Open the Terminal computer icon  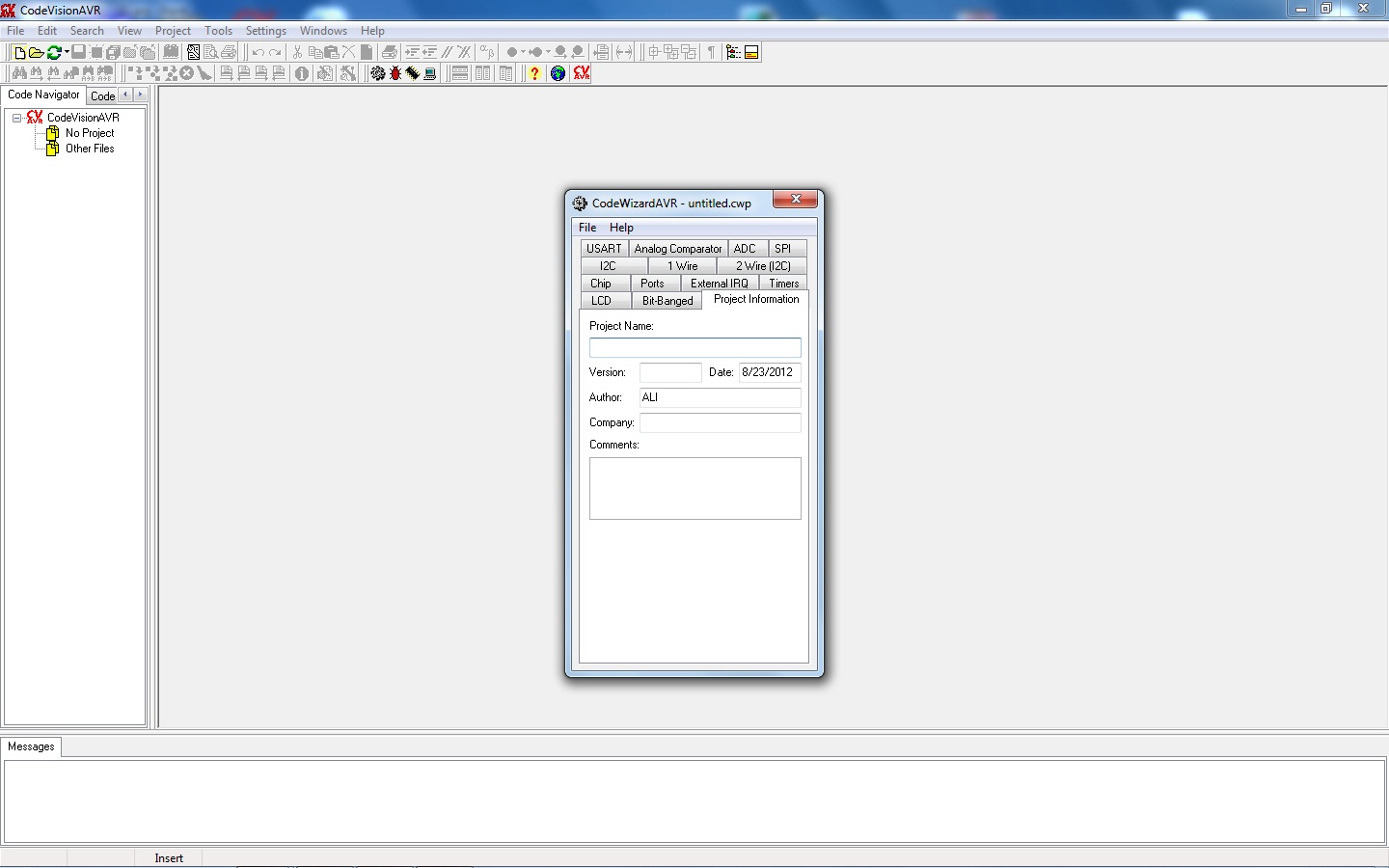point(429,73)
